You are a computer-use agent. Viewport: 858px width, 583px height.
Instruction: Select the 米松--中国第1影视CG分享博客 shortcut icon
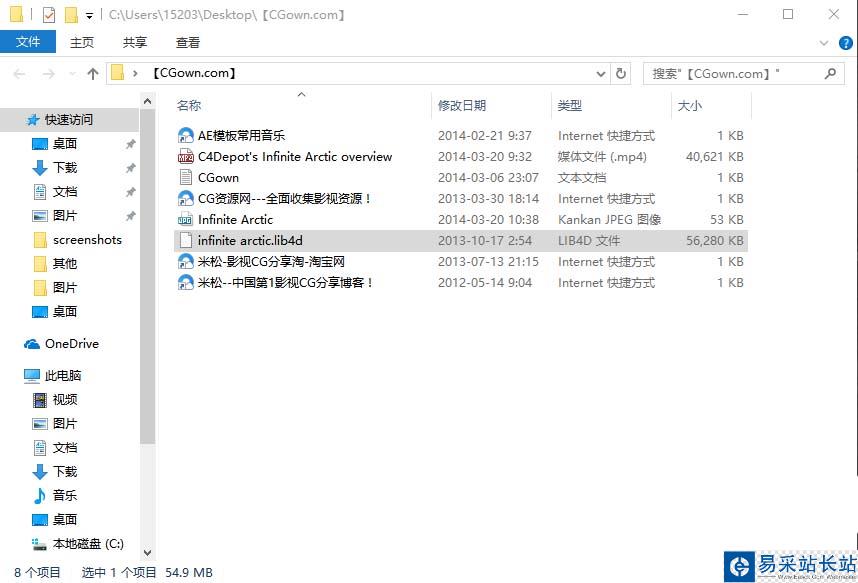(x=186, y=282)
